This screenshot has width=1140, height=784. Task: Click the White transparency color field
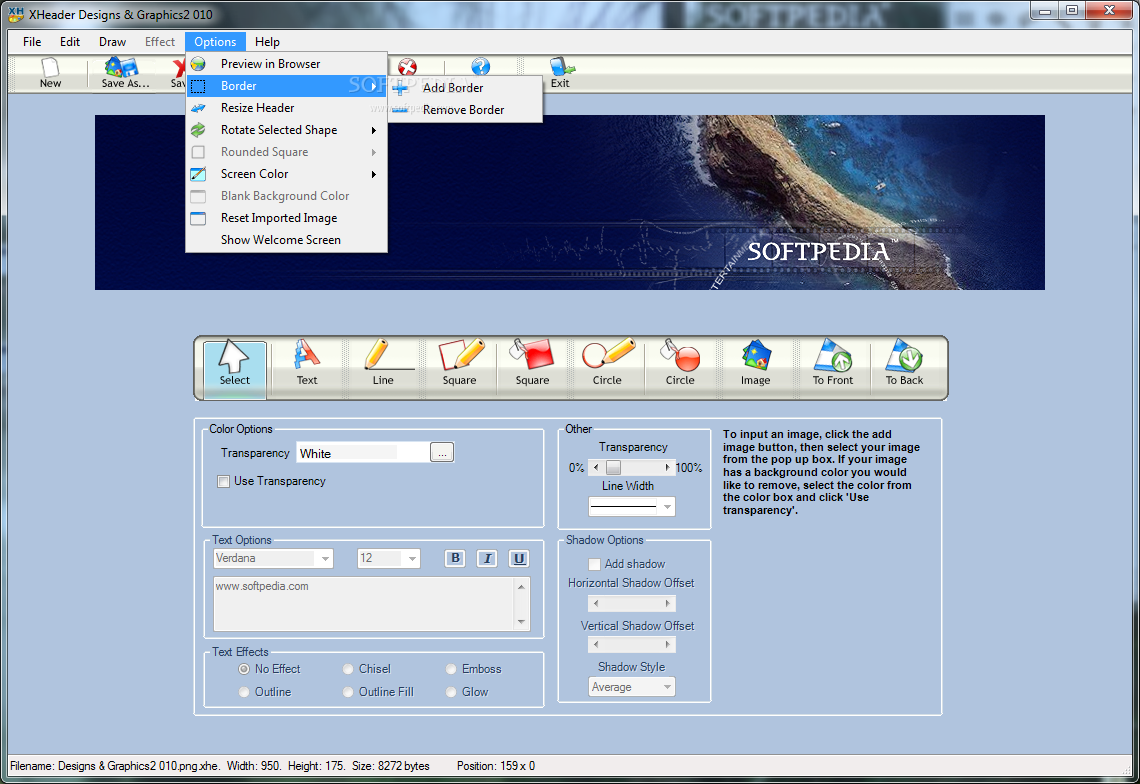click(362, 453)
